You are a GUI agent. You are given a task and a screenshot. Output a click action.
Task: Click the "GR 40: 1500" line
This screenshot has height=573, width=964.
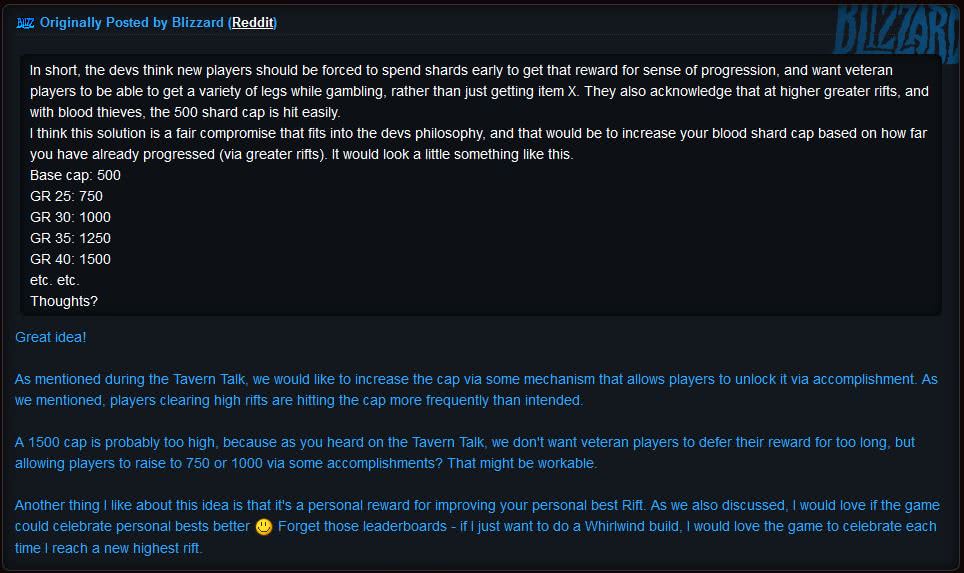coord(70,259)
